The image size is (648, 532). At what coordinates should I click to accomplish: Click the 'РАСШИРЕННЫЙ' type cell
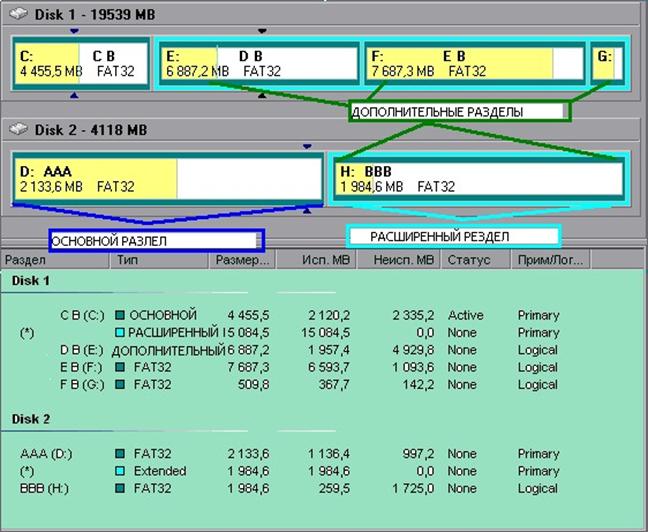pyautogui.click(x=173, y=332)
